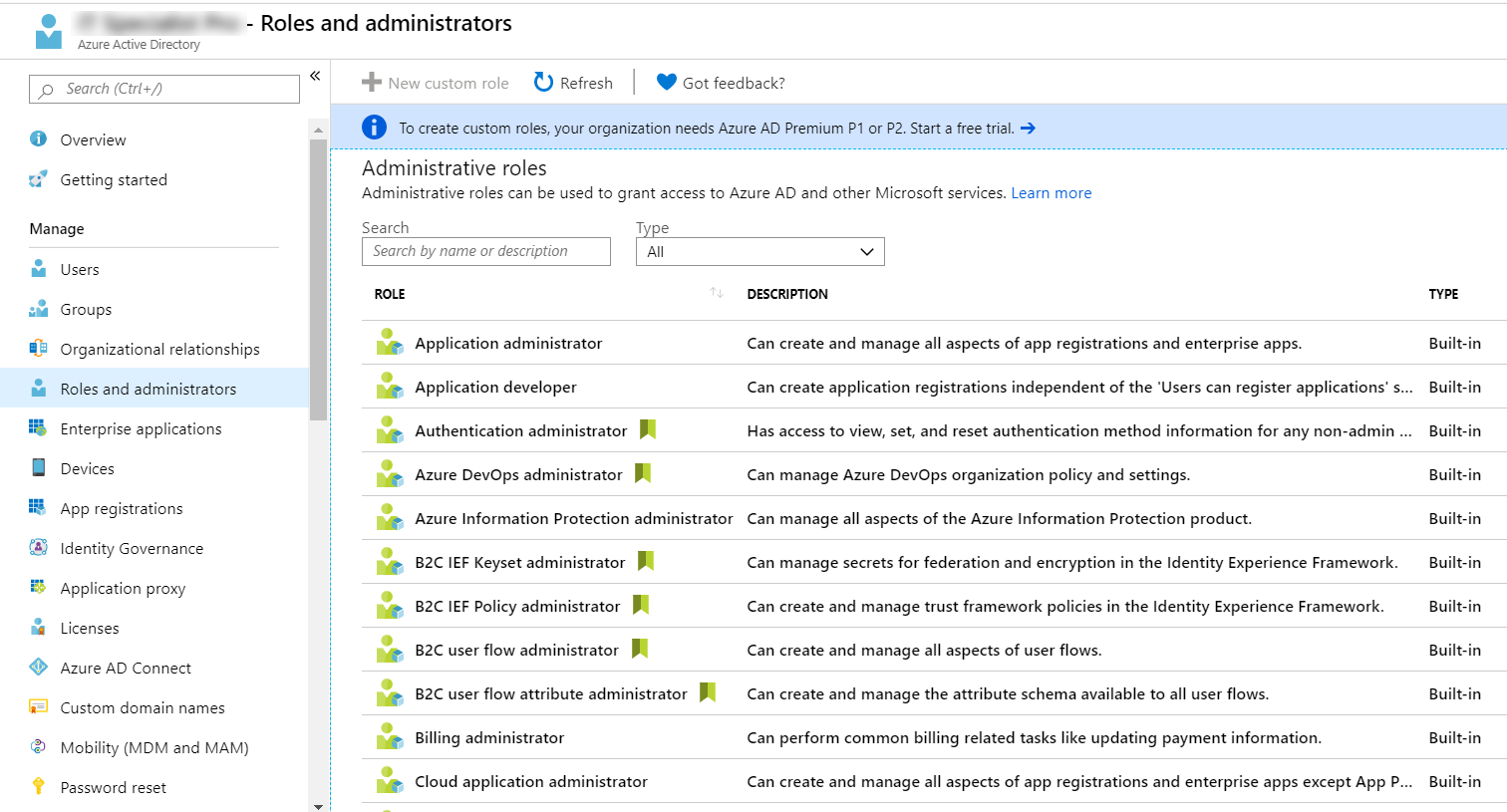Open the B2C IEF Policy administrator role

[x=517, y=606]
